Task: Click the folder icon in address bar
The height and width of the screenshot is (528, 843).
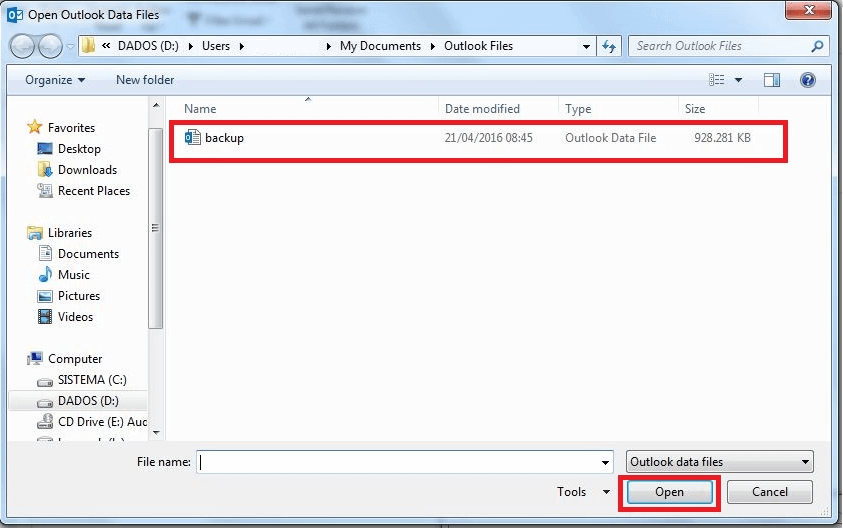Action: coord(89,46)
